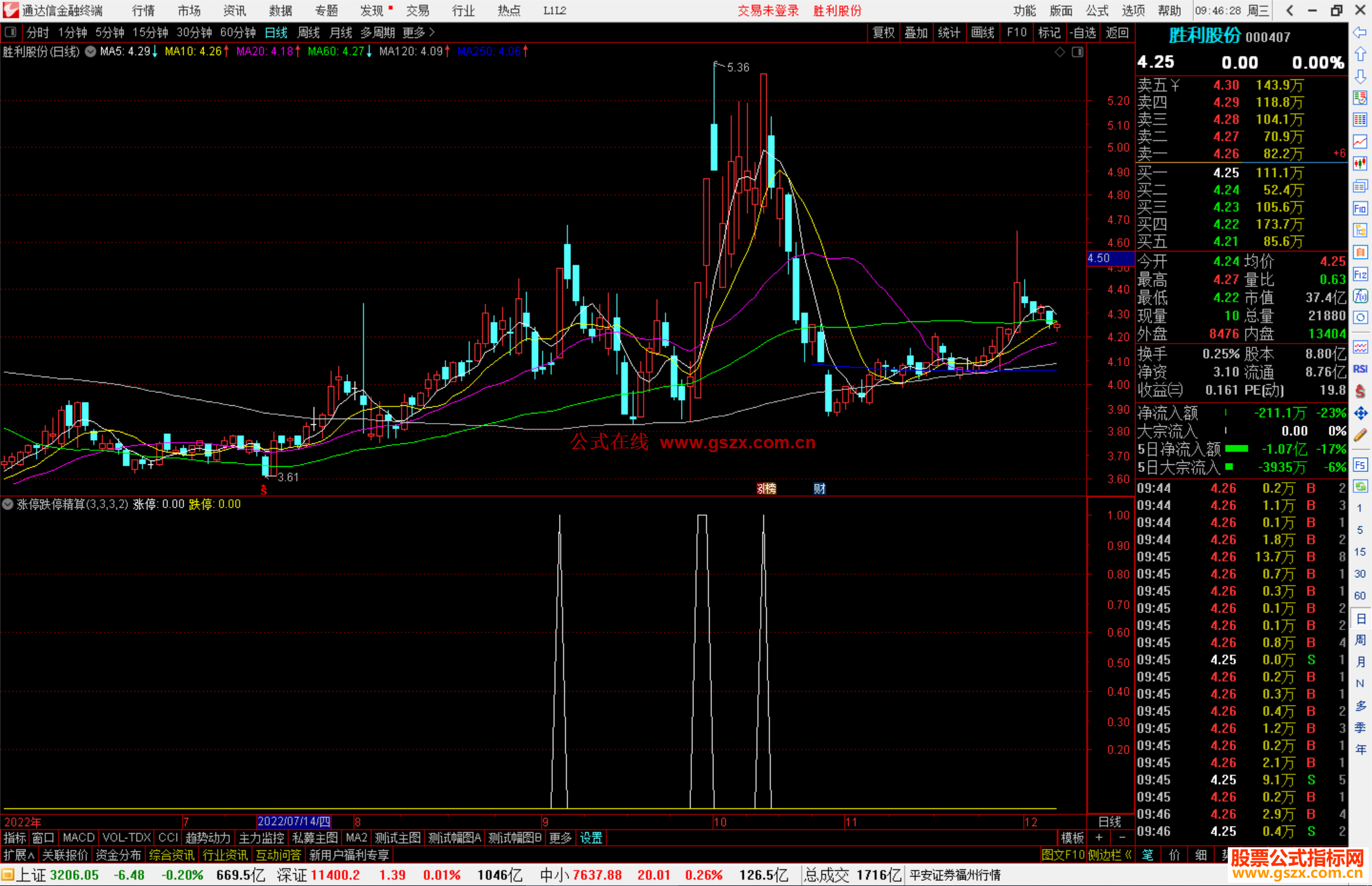Click the f(x) formula icon in sidebar

pos(1360,296)
